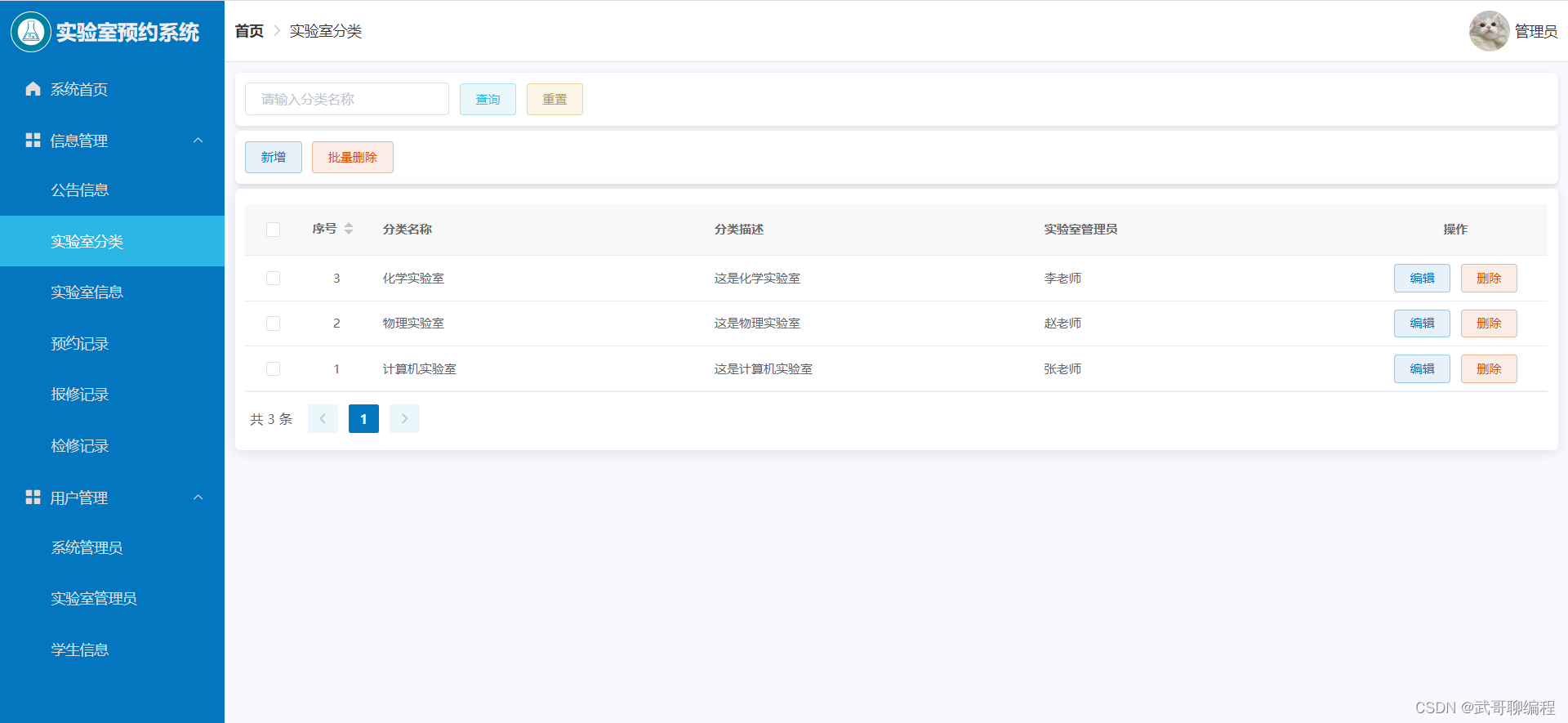Click the 首页 breadcrumb link
Viewport: 1568px width, 723px height.
coord(249,31)
